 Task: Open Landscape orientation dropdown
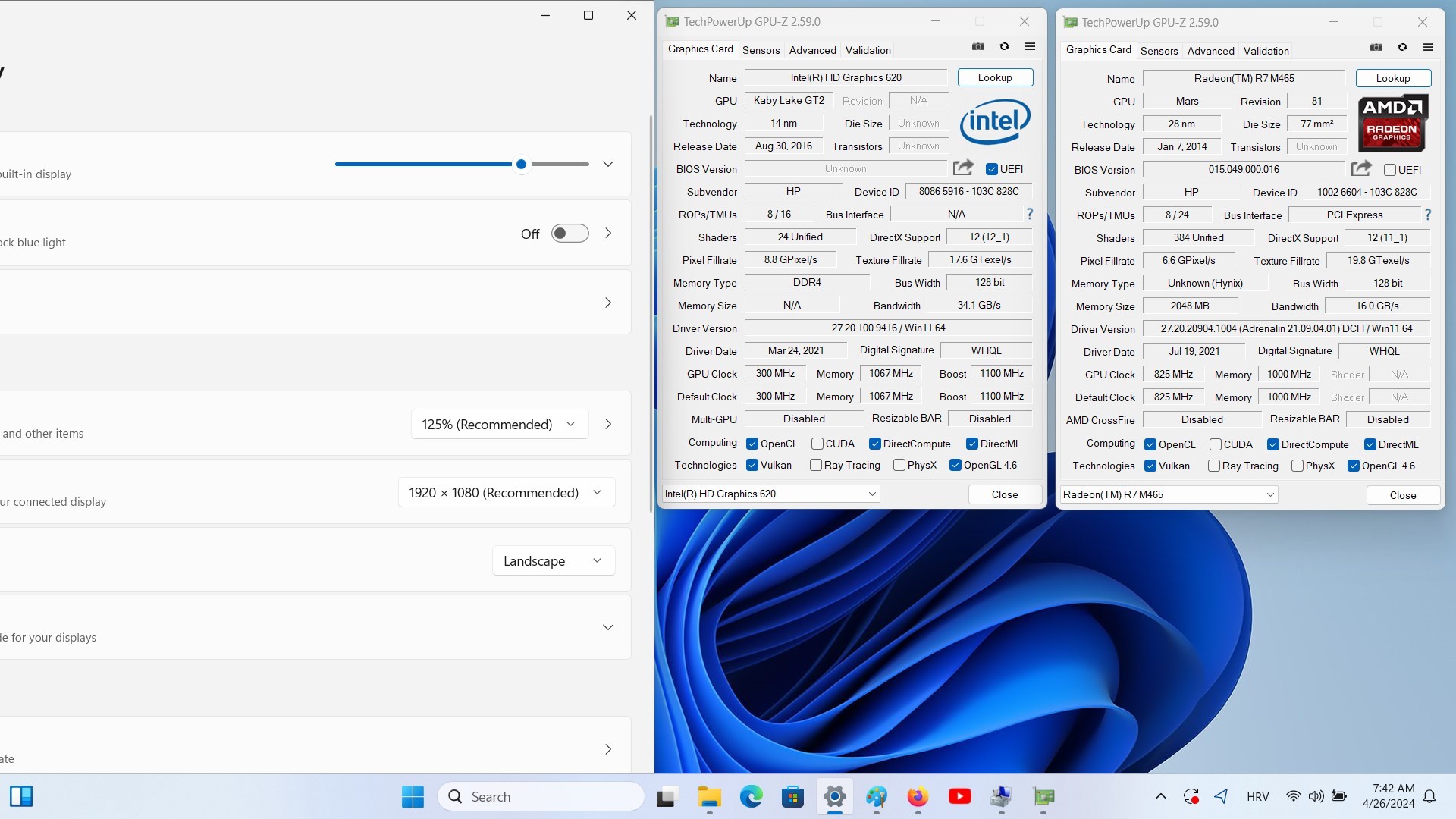[x=554, y=560]
